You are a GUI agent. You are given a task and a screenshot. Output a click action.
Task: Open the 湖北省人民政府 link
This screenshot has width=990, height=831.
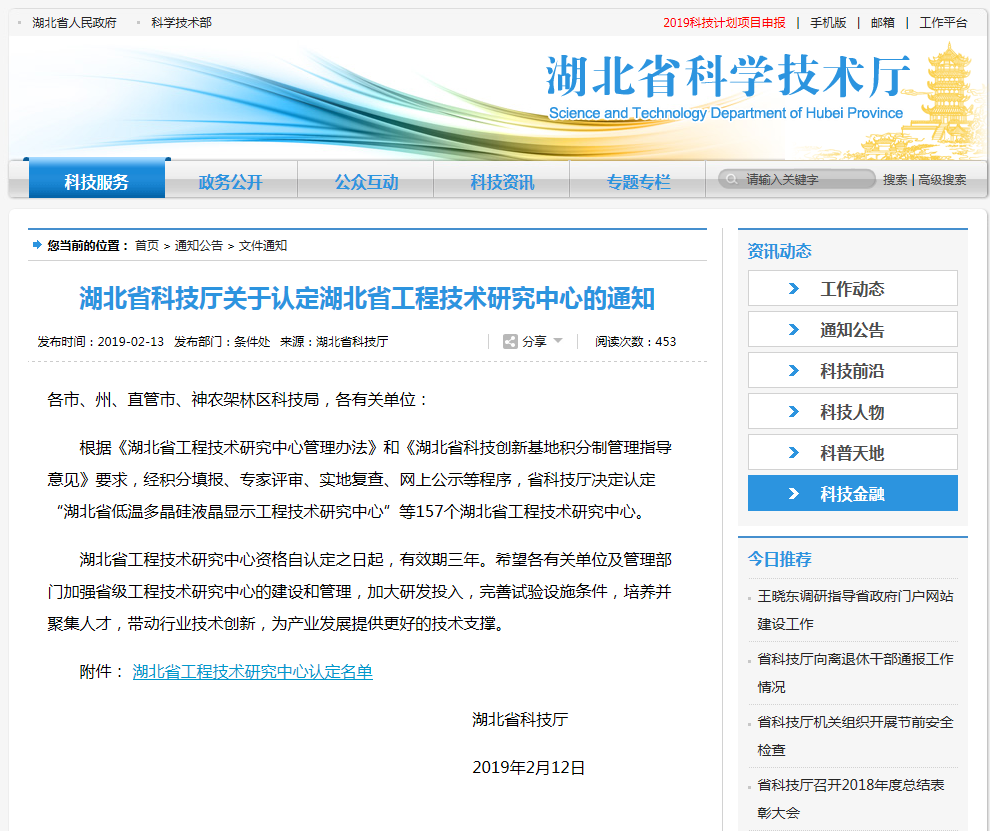pyautogui.click(x=75, y=23)
